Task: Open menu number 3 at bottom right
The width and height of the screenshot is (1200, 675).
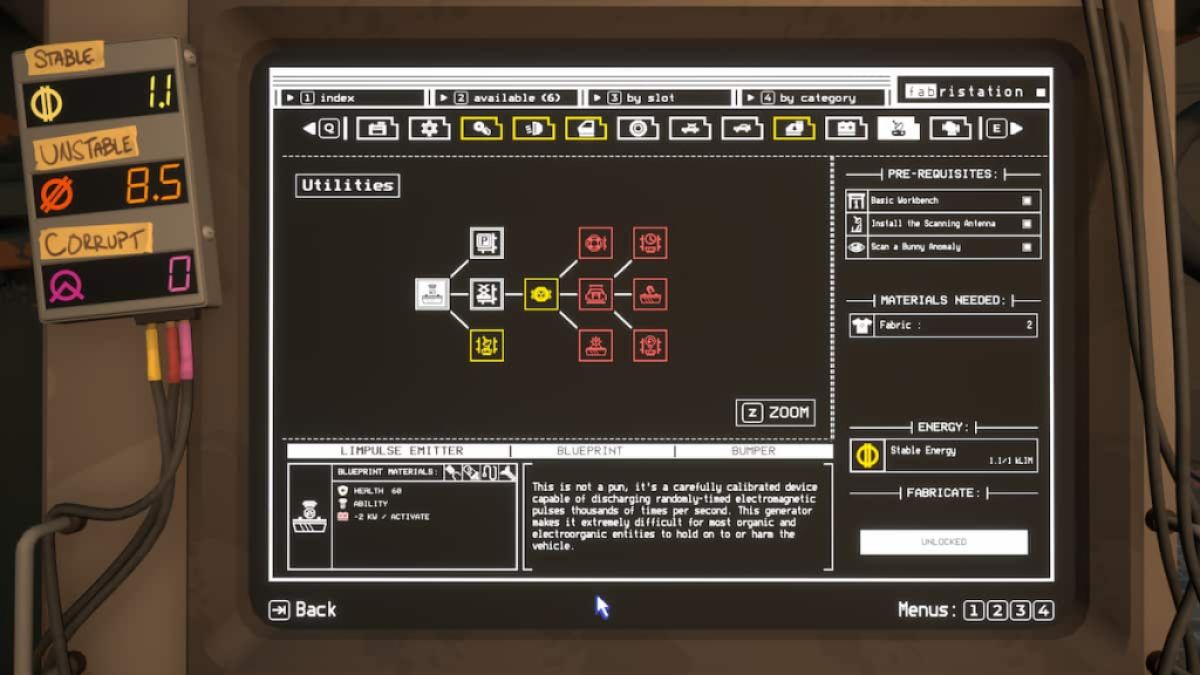Action: 1021,610
